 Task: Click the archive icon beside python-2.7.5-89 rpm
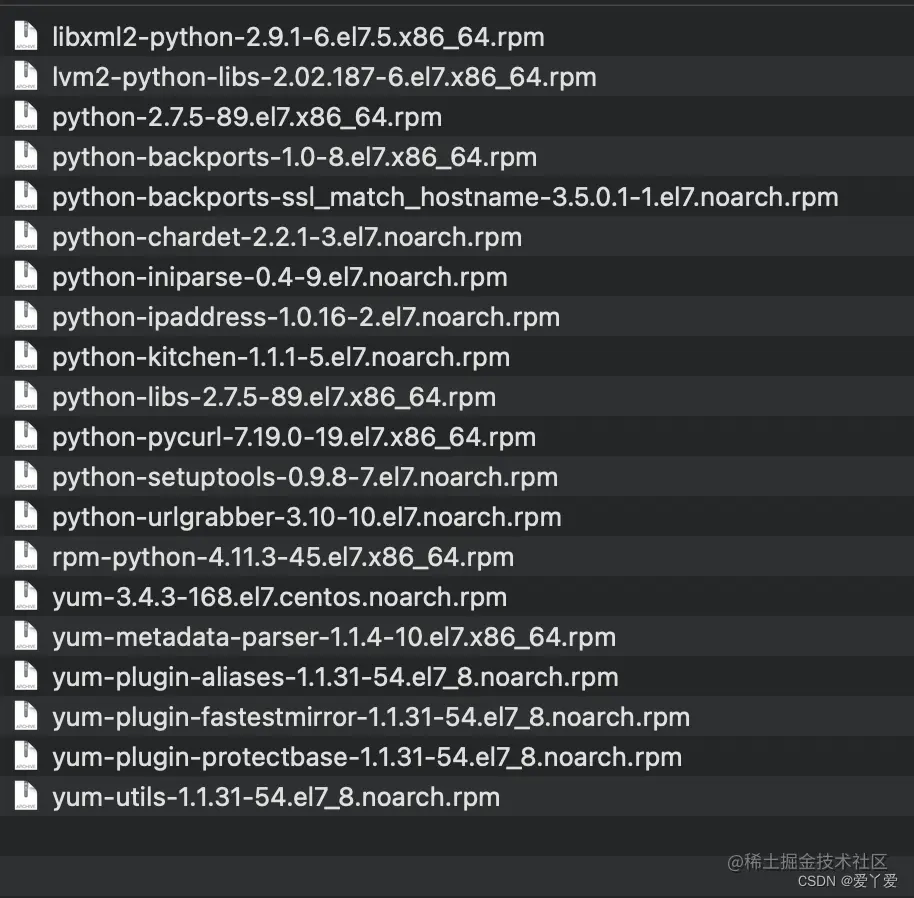tap(25, 117)
